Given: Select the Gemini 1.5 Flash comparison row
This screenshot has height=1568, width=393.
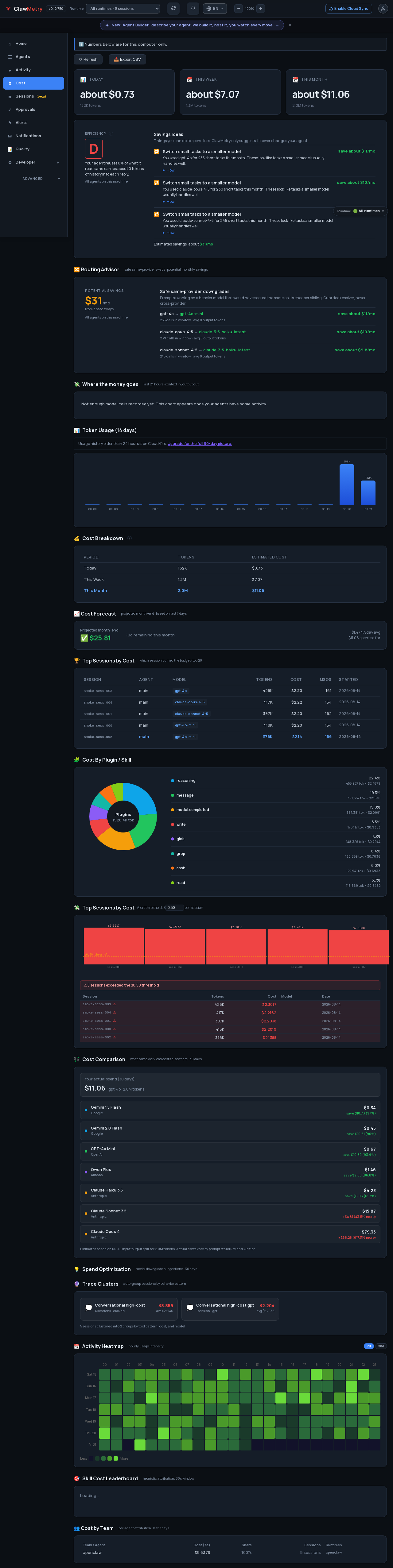Looking at the screenshot, I should 230,1110.
